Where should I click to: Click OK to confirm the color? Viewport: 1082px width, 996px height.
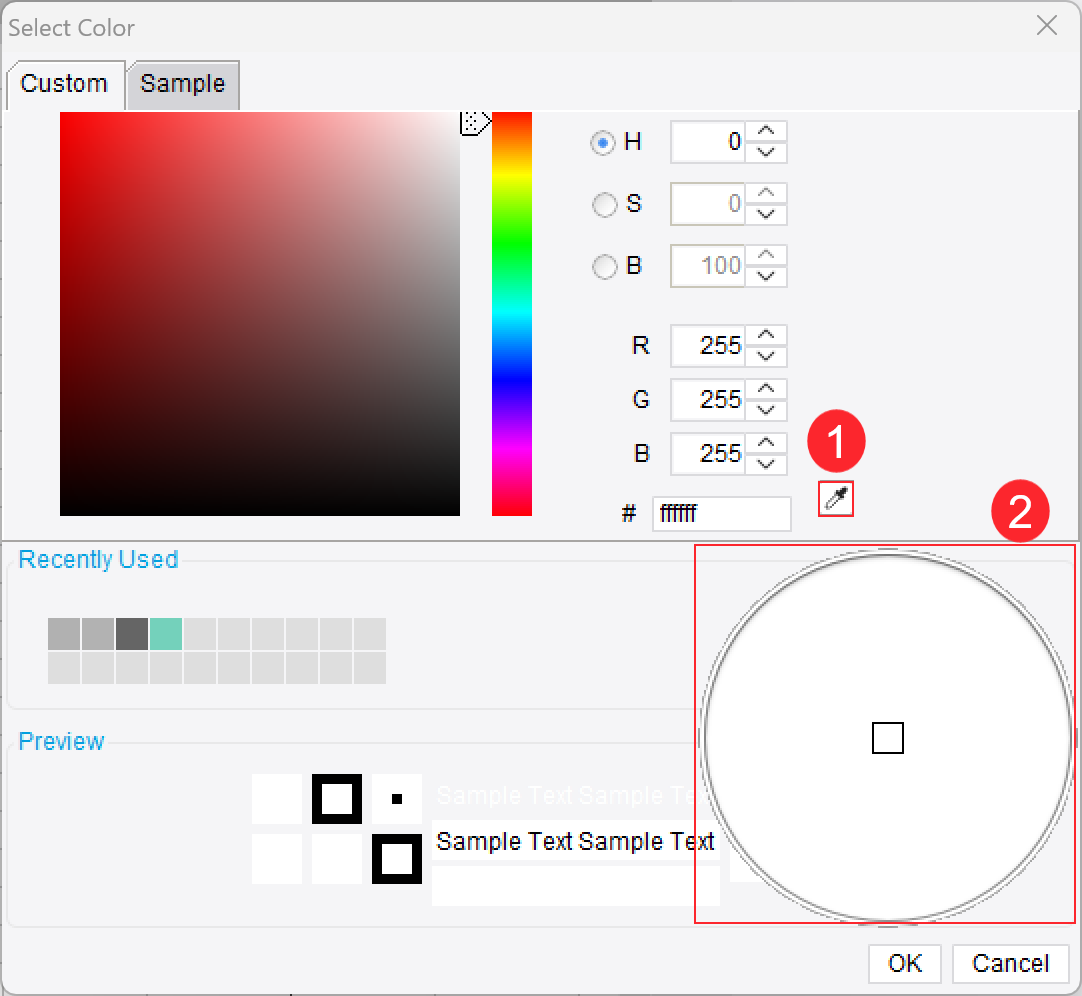click(905, 963)
